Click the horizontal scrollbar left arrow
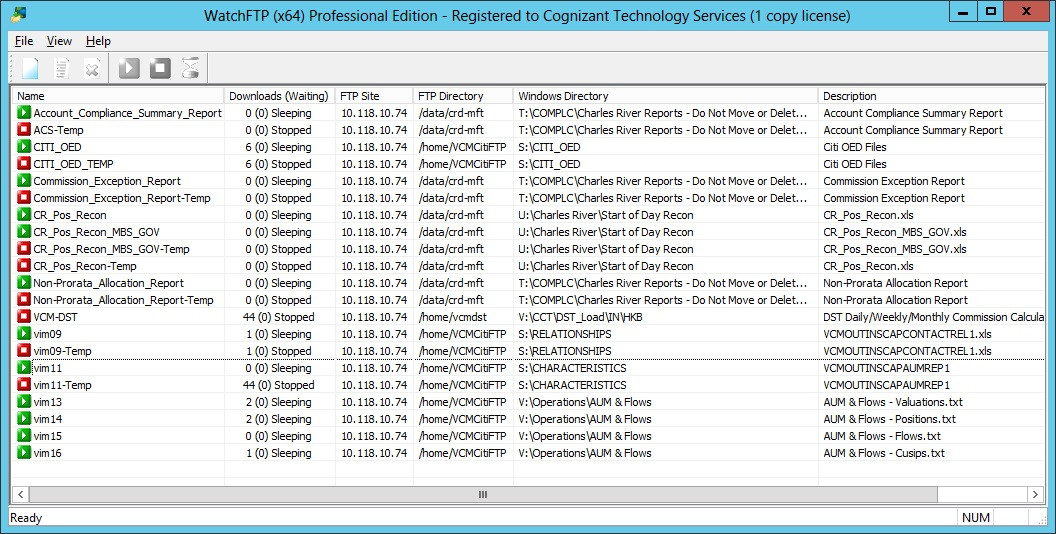 (21, 494)
